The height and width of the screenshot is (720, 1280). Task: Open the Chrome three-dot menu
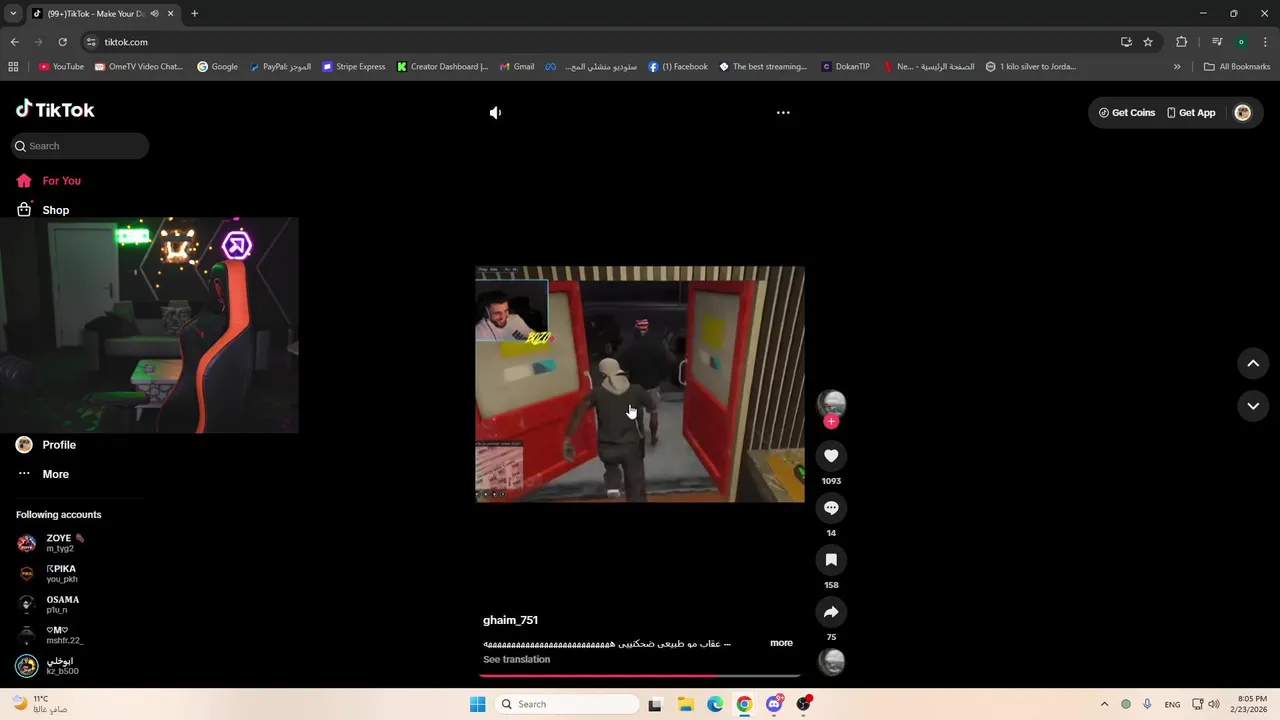point(1265,42)
